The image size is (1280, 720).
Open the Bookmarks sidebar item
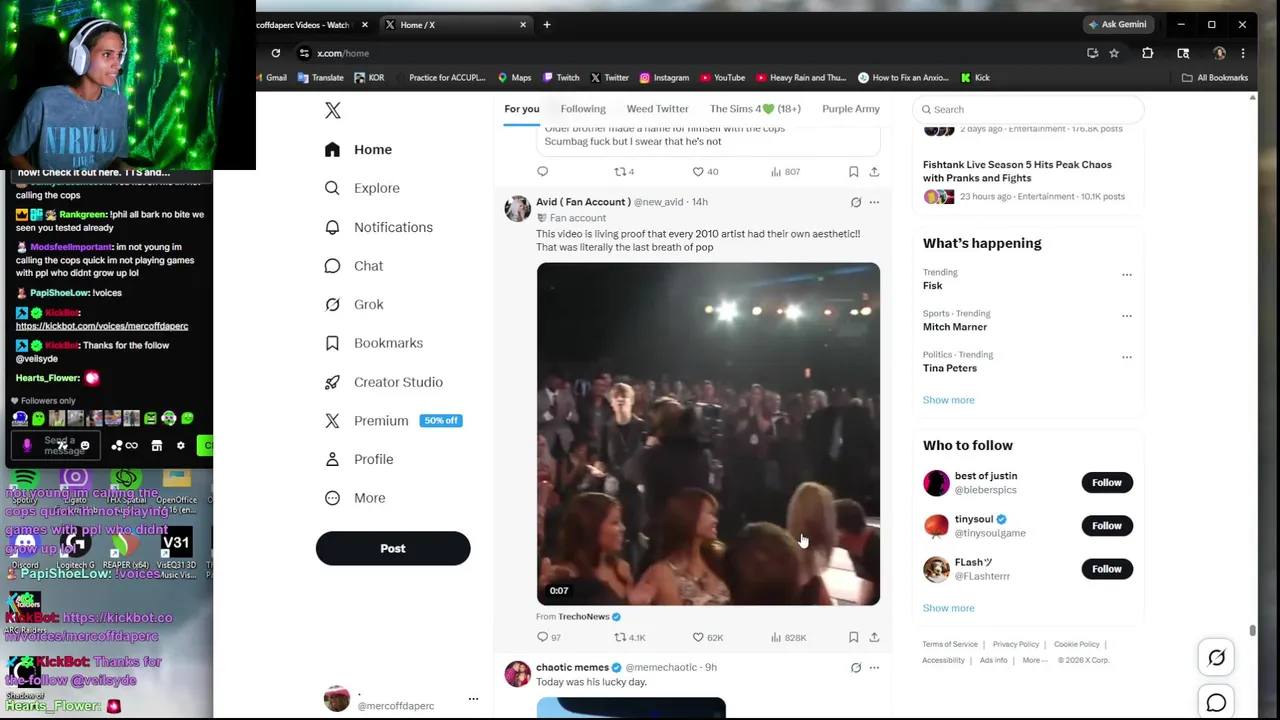coord(374,343)
